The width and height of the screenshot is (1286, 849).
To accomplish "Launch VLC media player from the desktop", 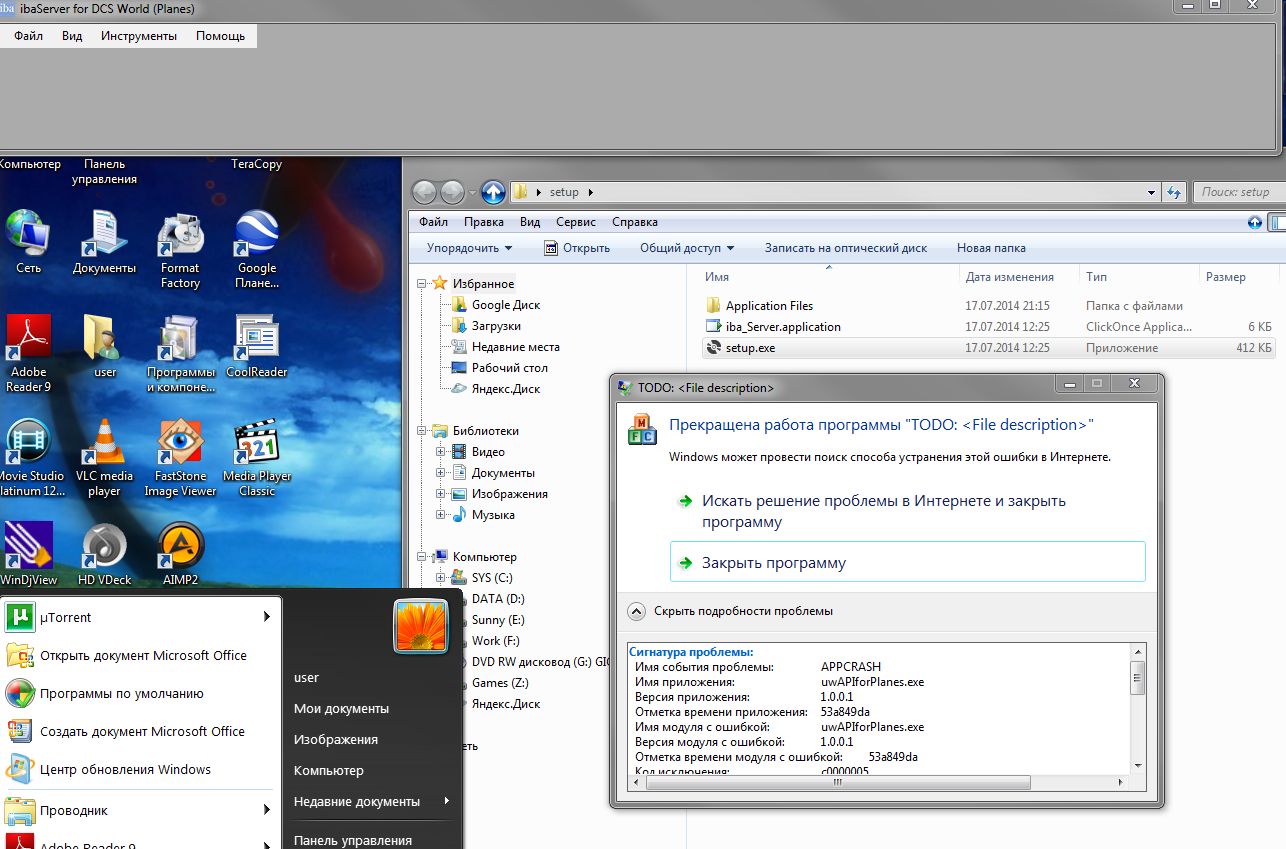I will click(104, 457).
